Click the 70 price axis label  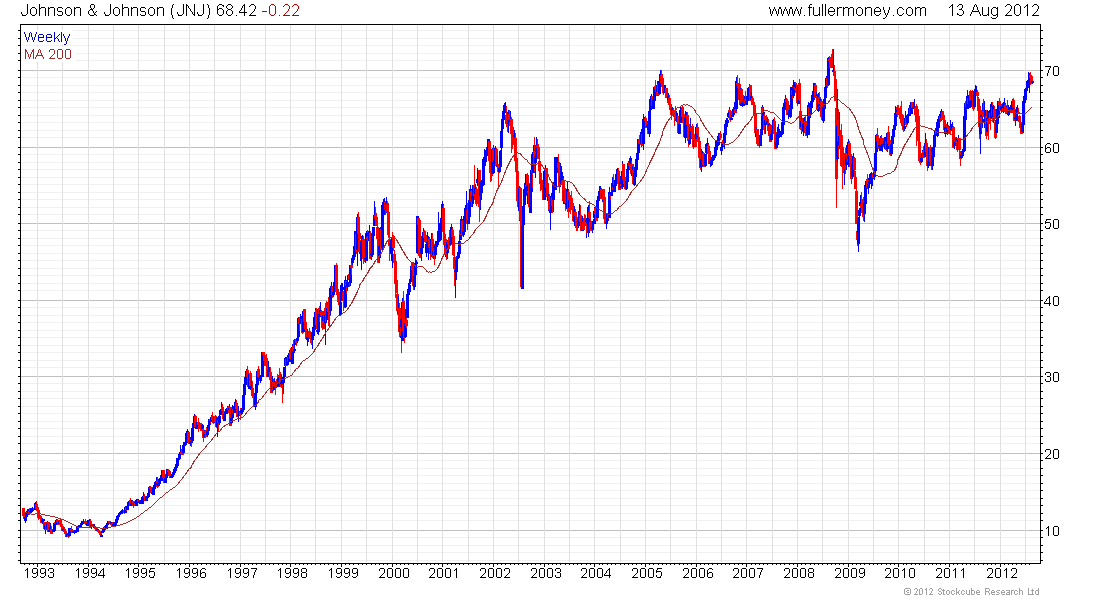tap(1052, 72)
